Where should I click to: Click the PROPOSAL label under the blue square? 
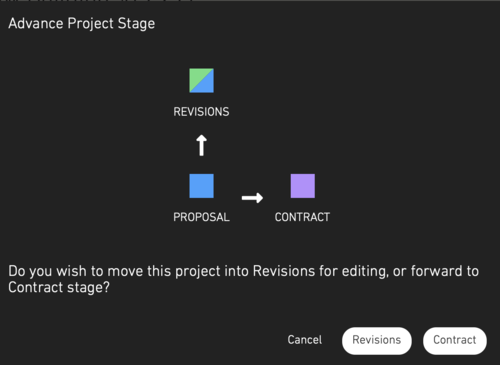pyautogui.click(x=201, y=217)
